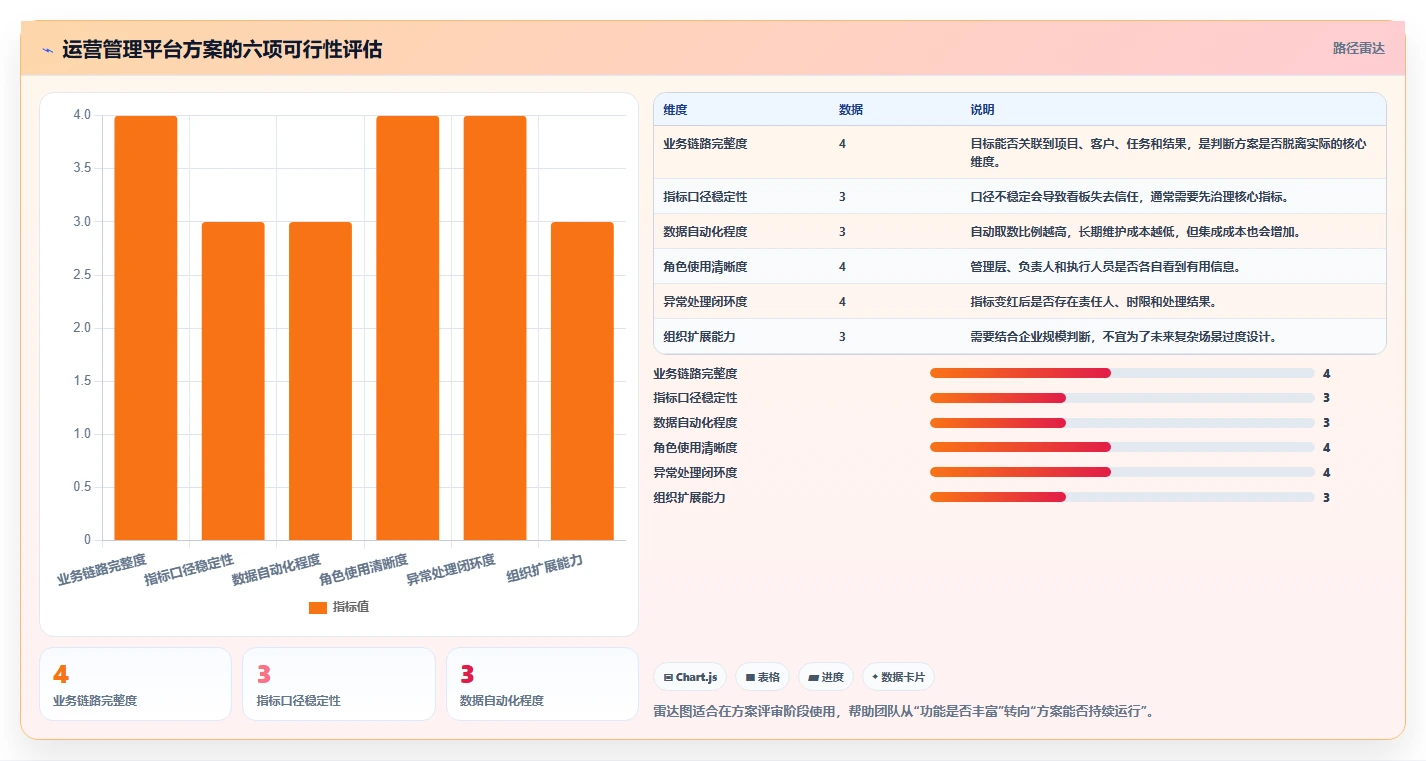Screen dimensions: 1426x761
Task: Select the 角色使用清晰度 table row name
Action: point(705,267)
